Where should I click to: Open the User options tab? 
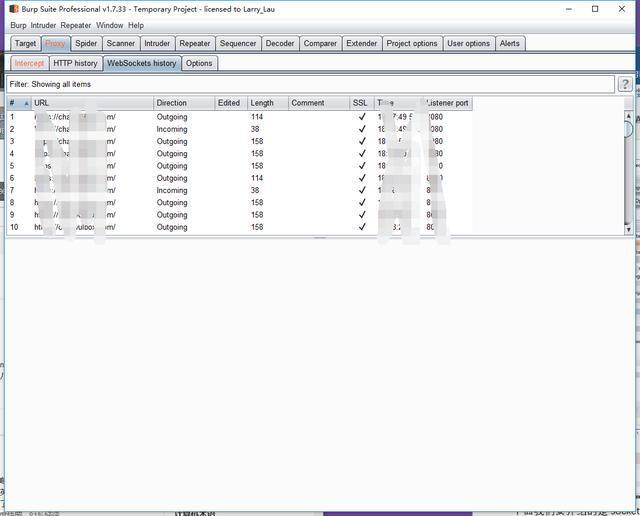click(x=469, y=43)
